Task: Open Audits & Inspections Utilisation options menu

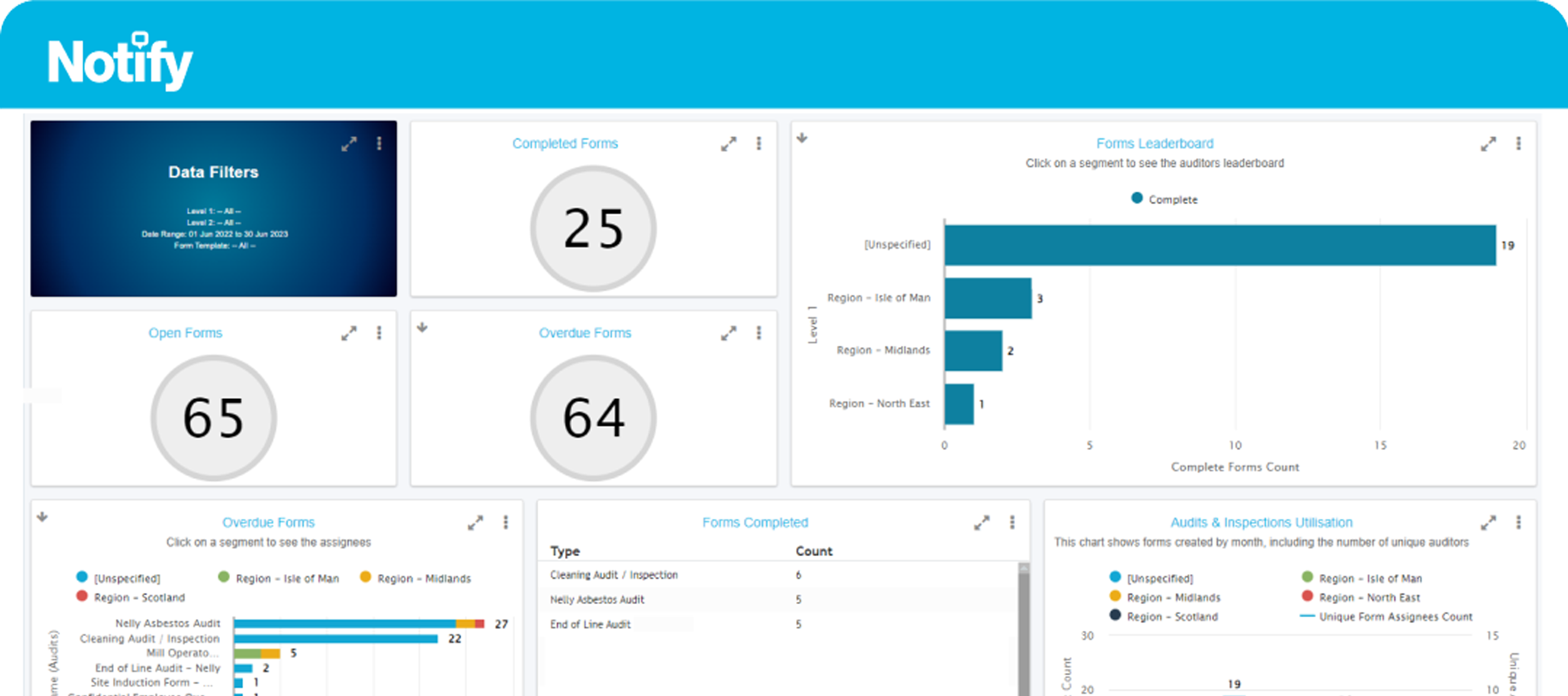Action: pos(1519,523)
